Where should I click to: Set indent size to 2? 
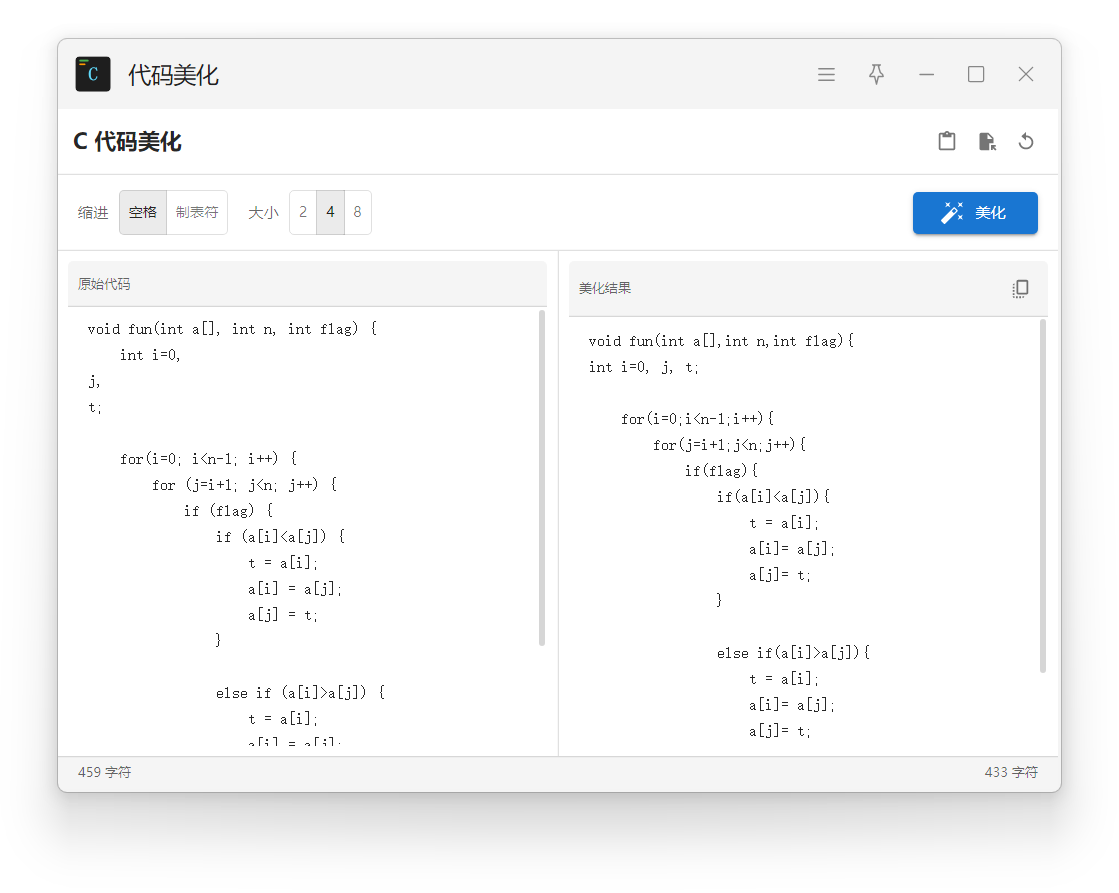tap(303, 213)
